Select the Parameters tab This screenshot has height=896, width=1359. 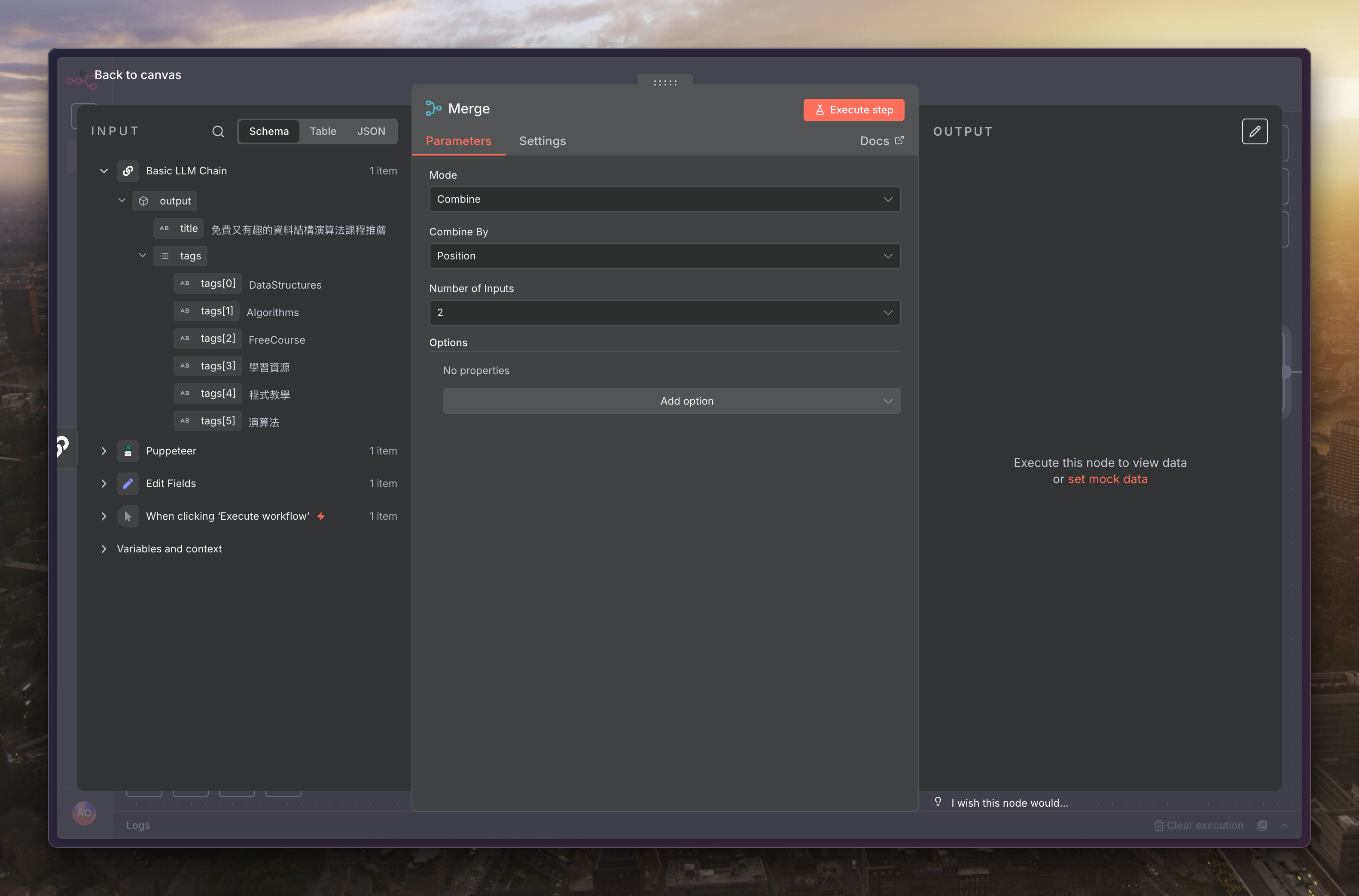458,141
